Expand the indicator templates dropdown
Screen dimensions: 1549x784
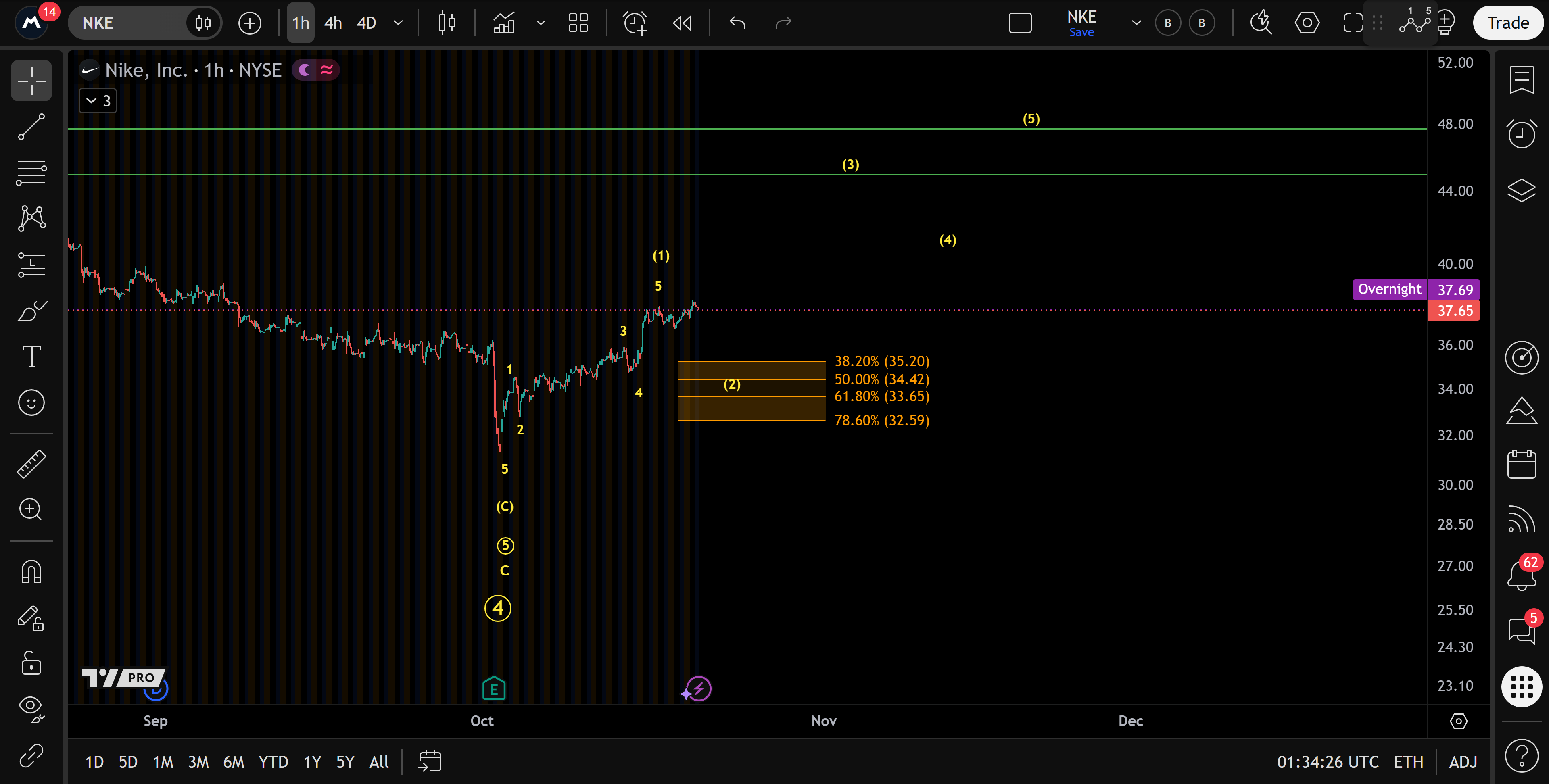[x=541, y=23]
